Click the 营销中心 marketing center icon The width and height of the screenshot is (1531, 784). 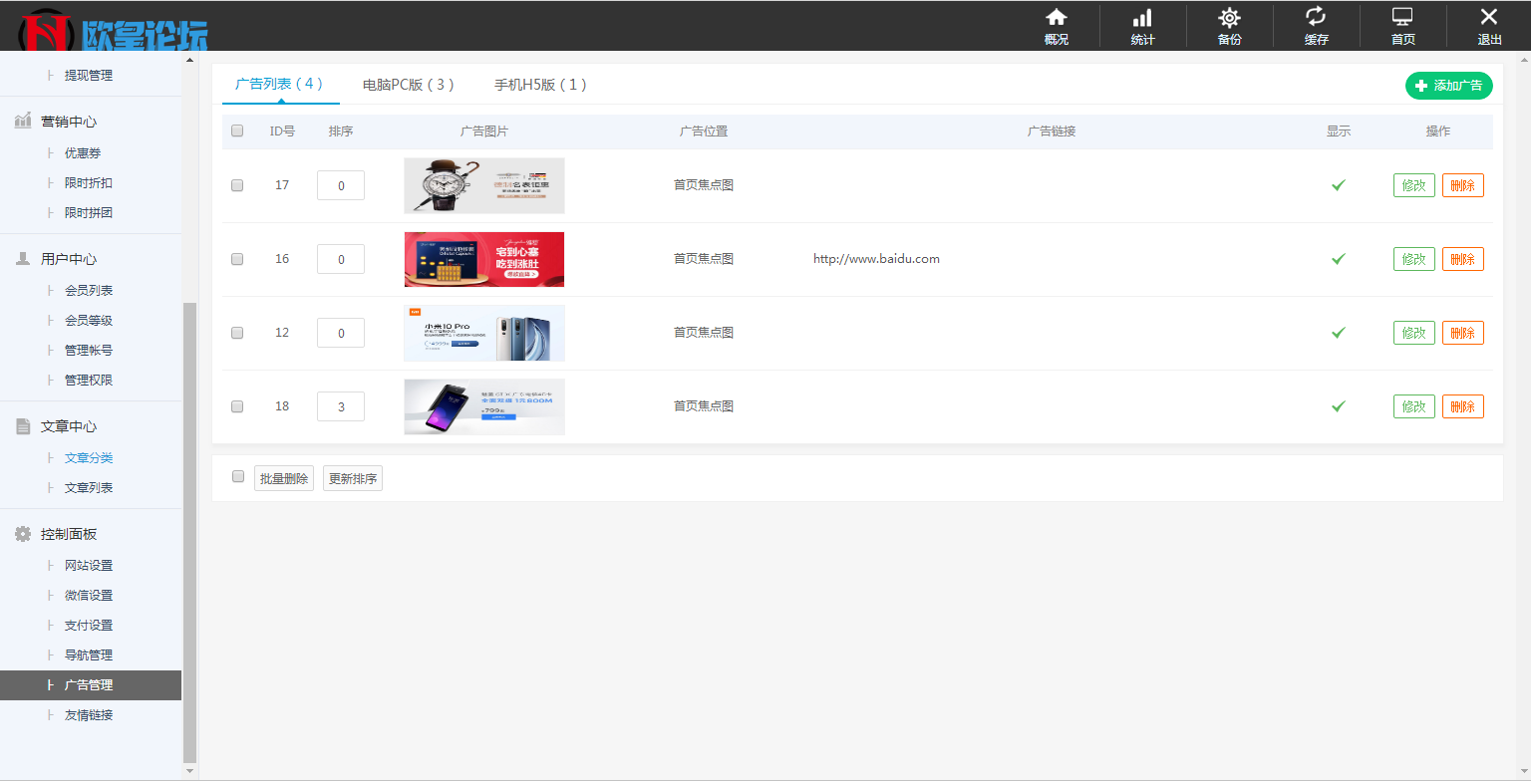[23, 121]
